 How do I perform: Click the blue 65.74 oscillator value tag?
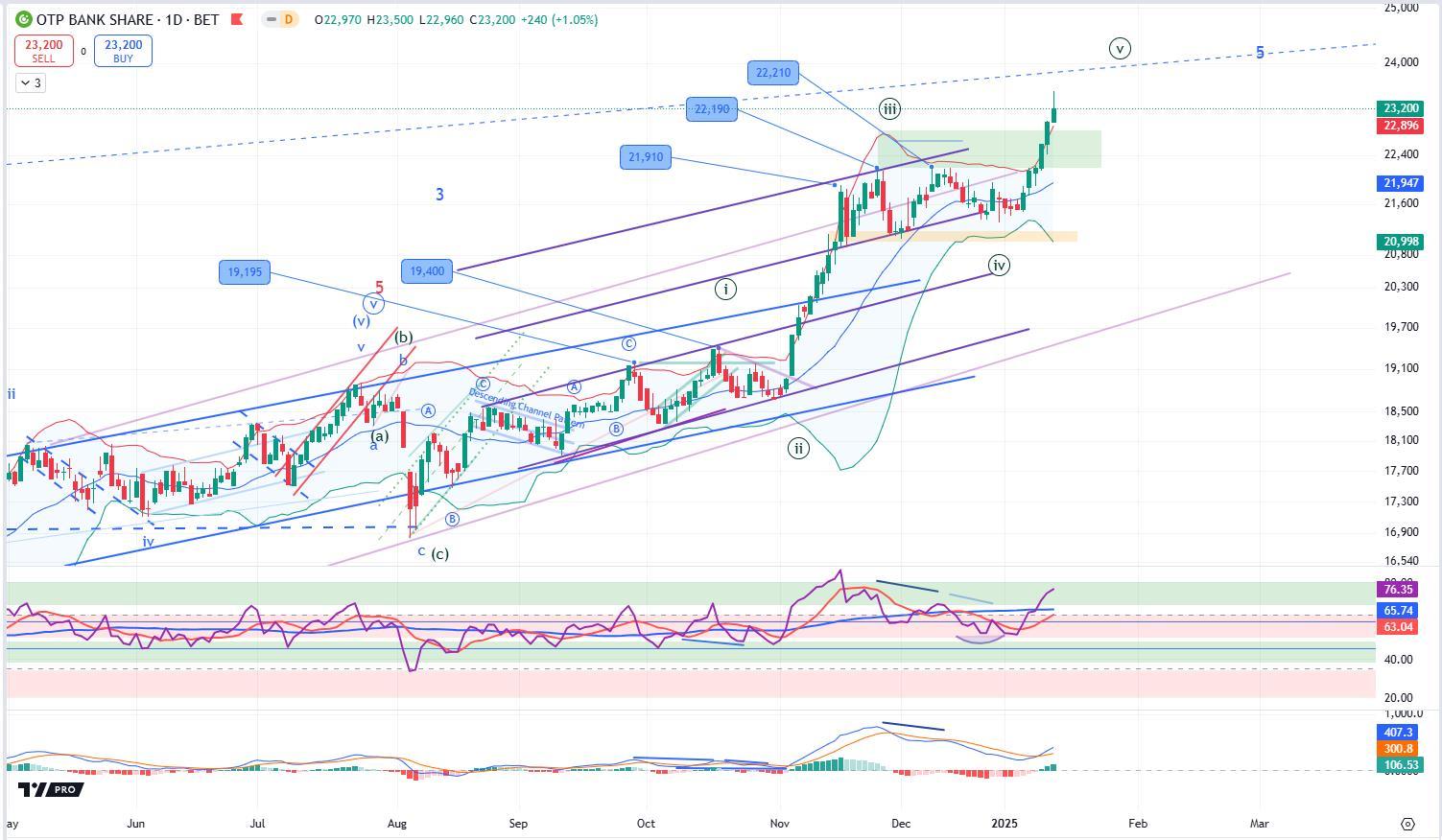click(x=1399, y=611)
